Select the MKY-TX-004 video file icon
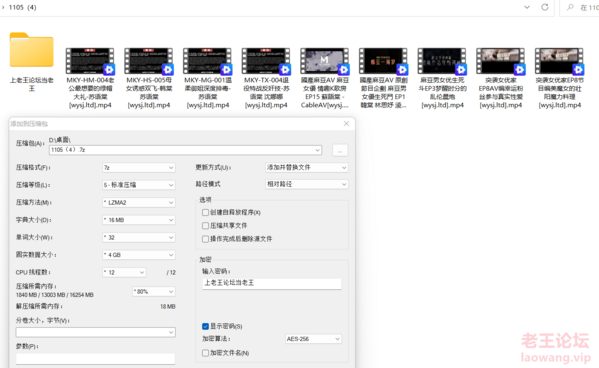599x368 pixels. (266, 61)
